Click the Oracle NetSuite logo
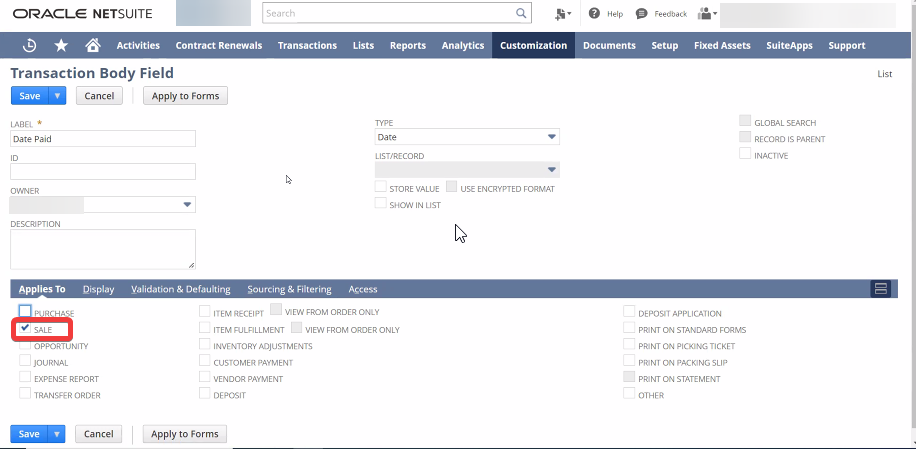This screenshot has width=916, height=449. click(82, 13)
